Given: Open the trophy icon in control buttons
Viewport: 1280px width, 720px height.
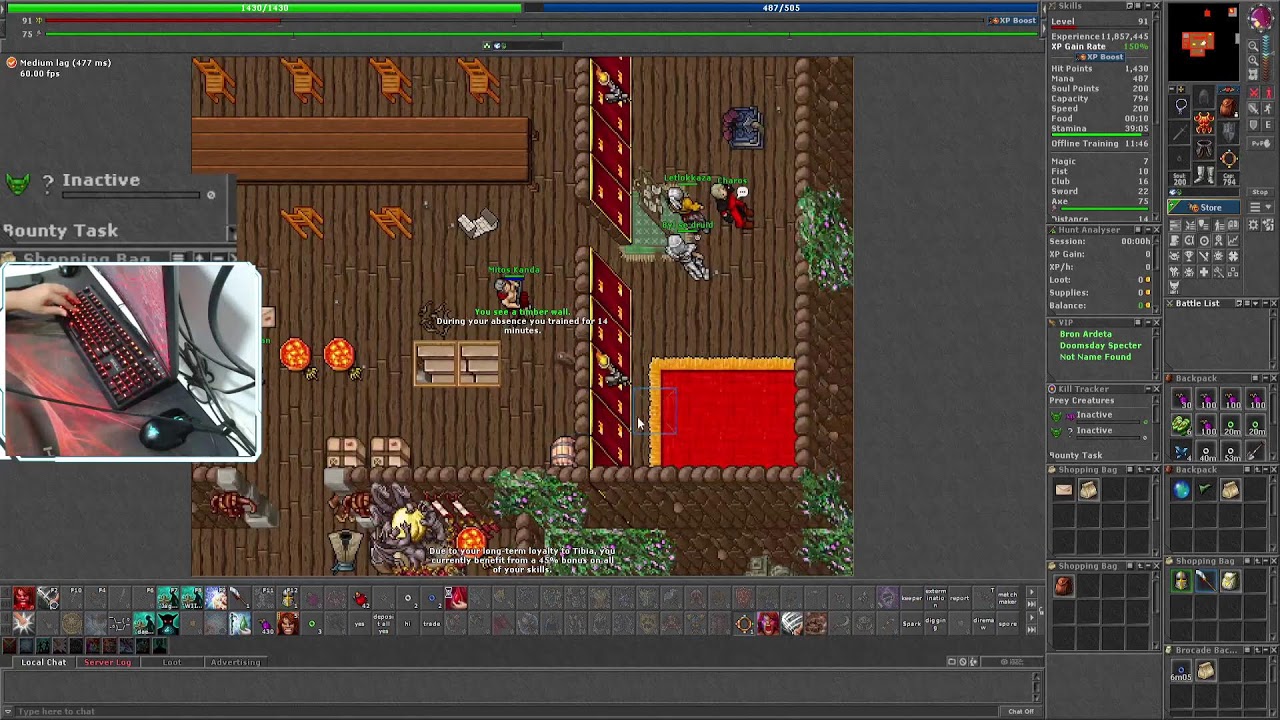Looking at the screenshot, I should (x=1188, y=255).
